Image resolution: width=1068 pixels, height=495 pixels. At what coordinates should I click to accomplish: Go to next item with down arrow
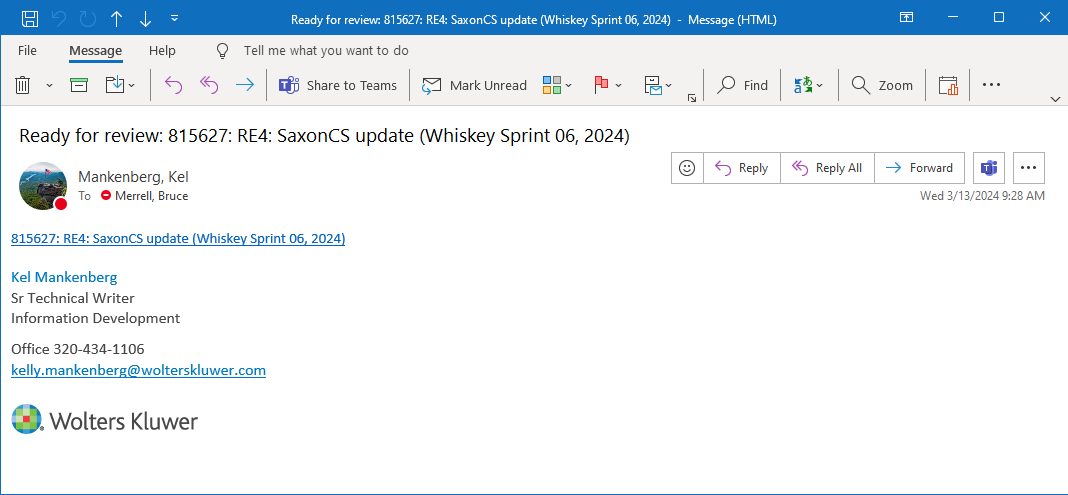tap(145, 18)
